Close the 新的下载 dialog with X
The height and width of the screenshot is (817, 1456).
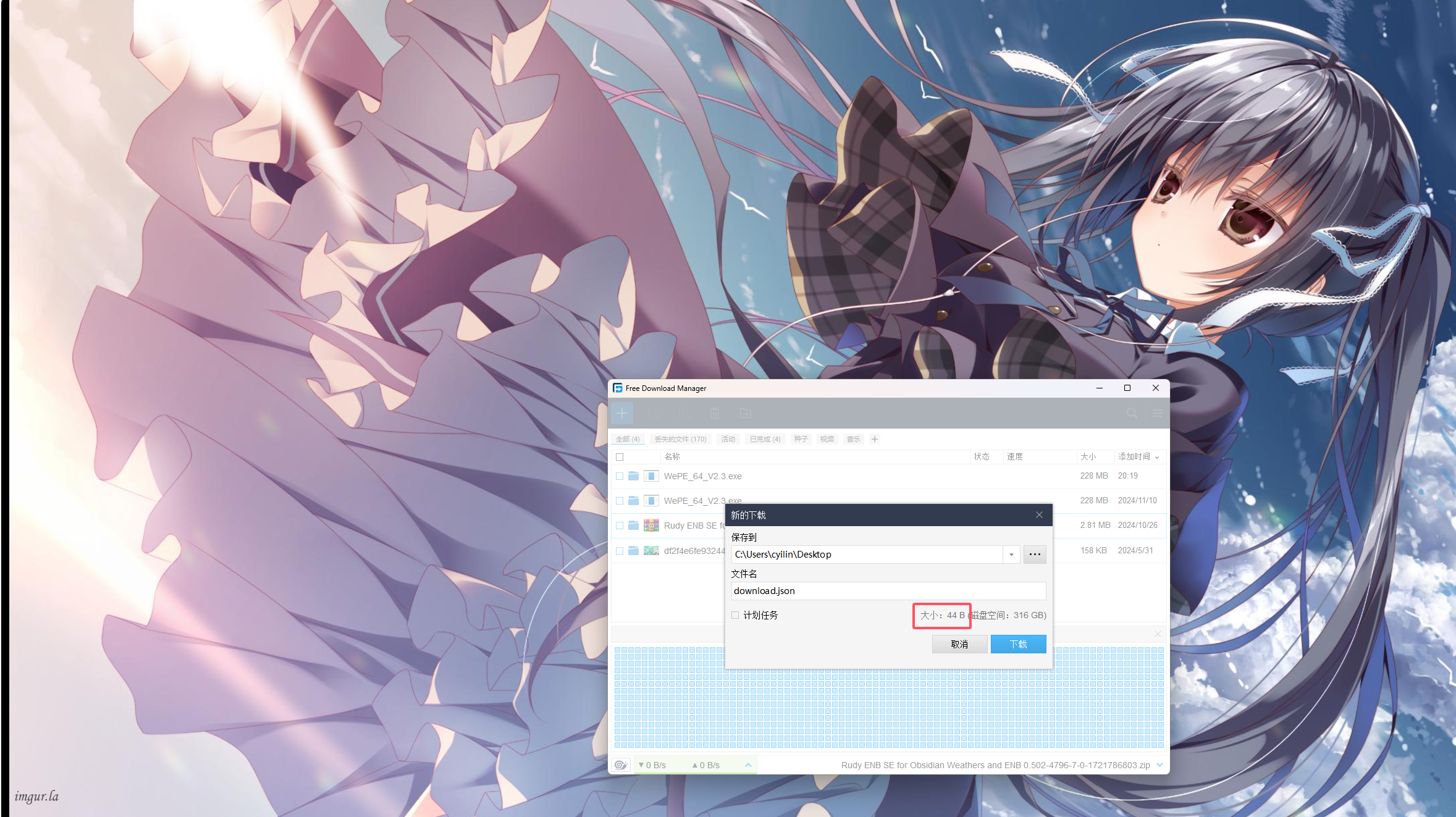coord(1039,515)
